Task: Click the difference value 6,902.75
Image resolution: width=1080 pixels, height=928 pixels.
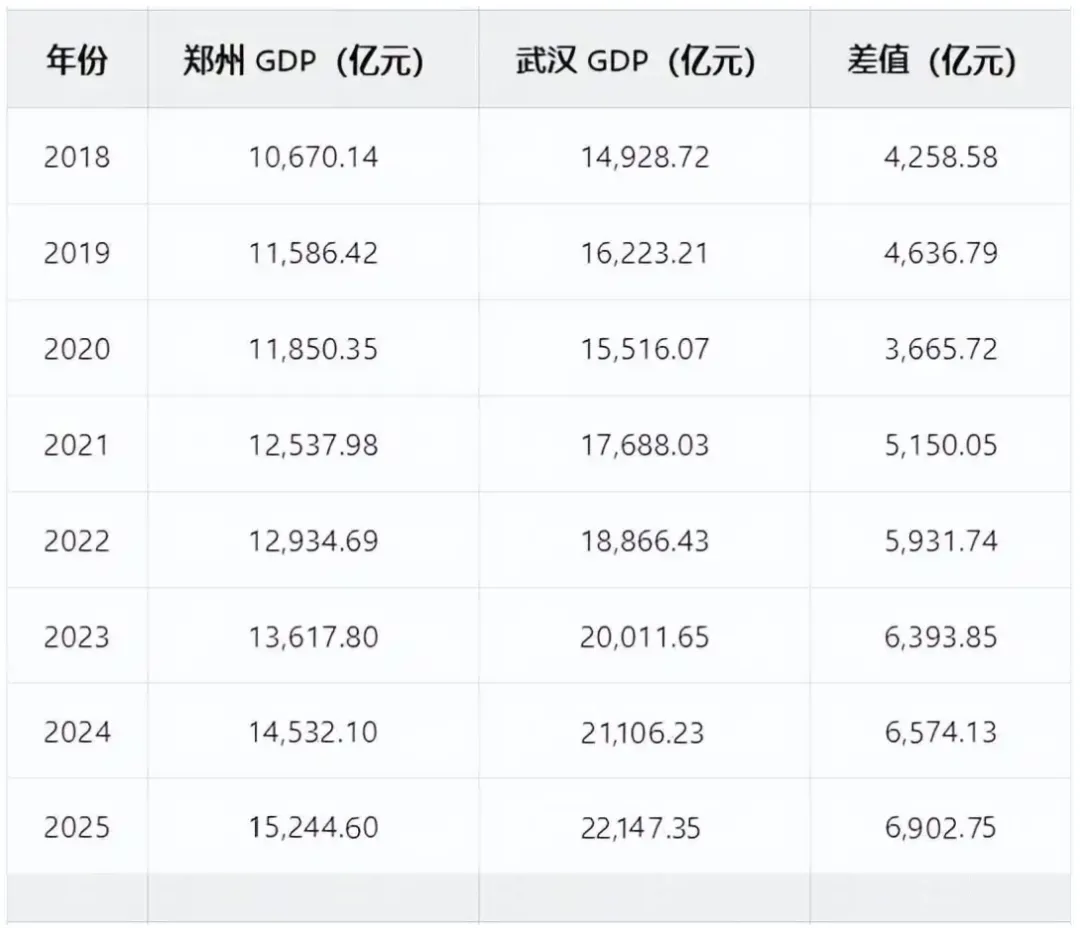Action: point(941,827)
